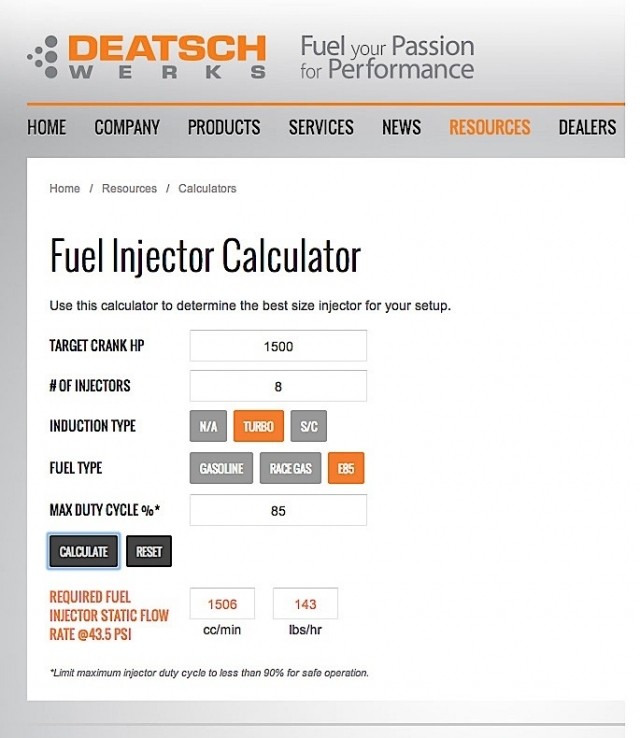Open the DEALERS menu item
Image resolution: width=640 pixels, height=738 pixels.
click(x=587, y=127)
